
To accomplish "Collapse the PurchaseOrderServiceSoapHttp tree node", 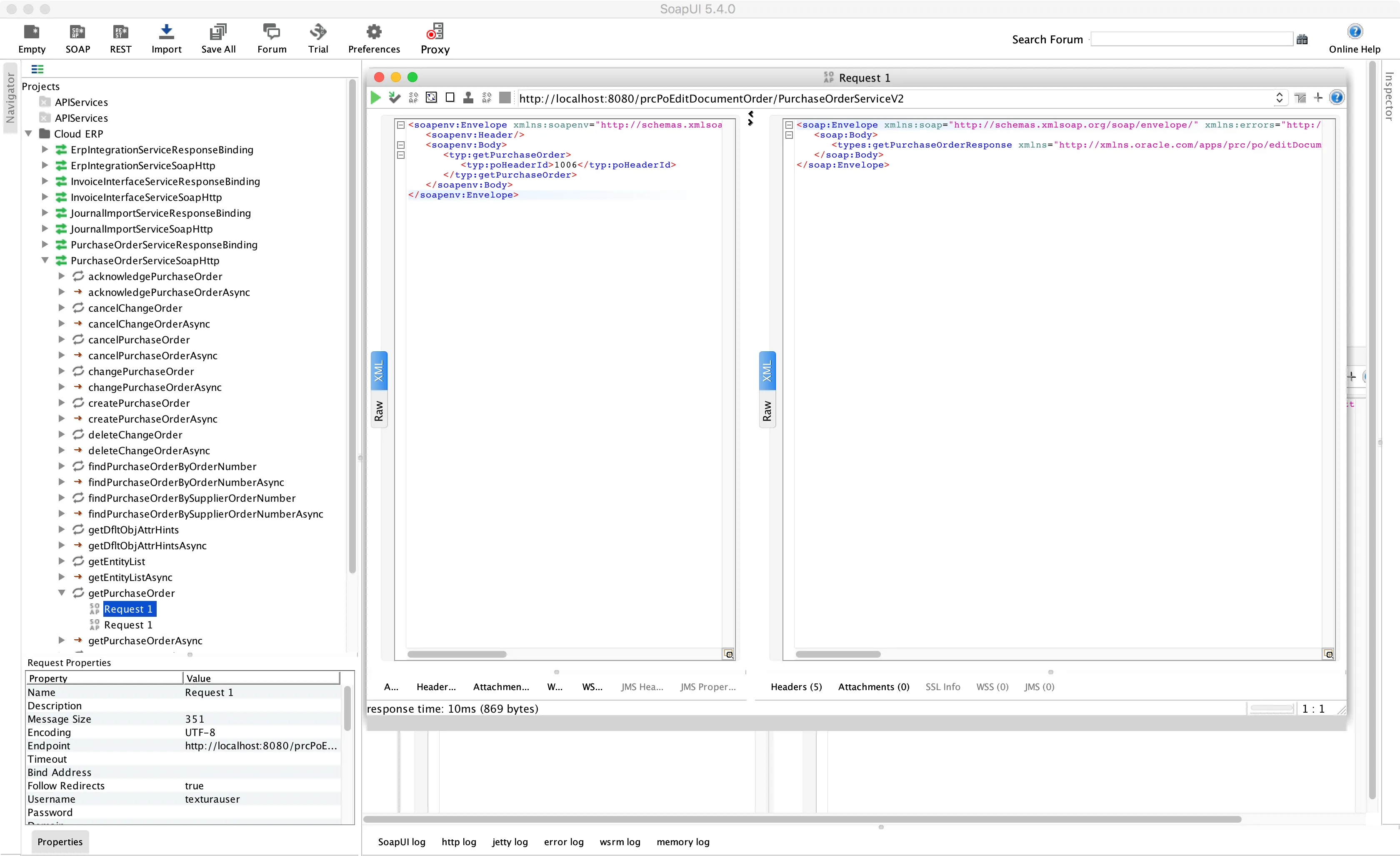I will click(x=45, y=260).
